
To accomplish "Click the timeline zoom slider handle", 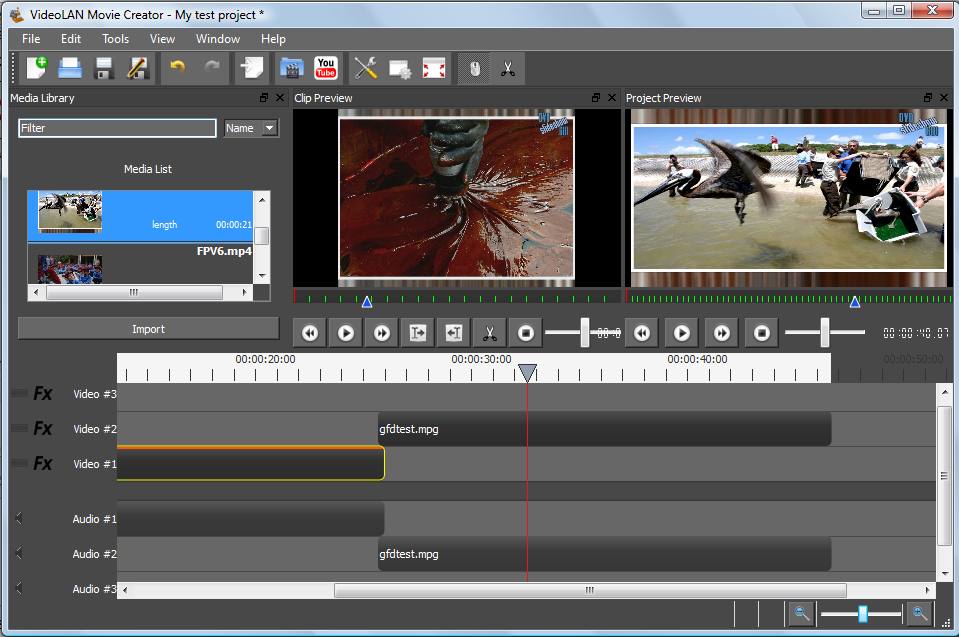I will pyautogui.click(x=862, y=614).
